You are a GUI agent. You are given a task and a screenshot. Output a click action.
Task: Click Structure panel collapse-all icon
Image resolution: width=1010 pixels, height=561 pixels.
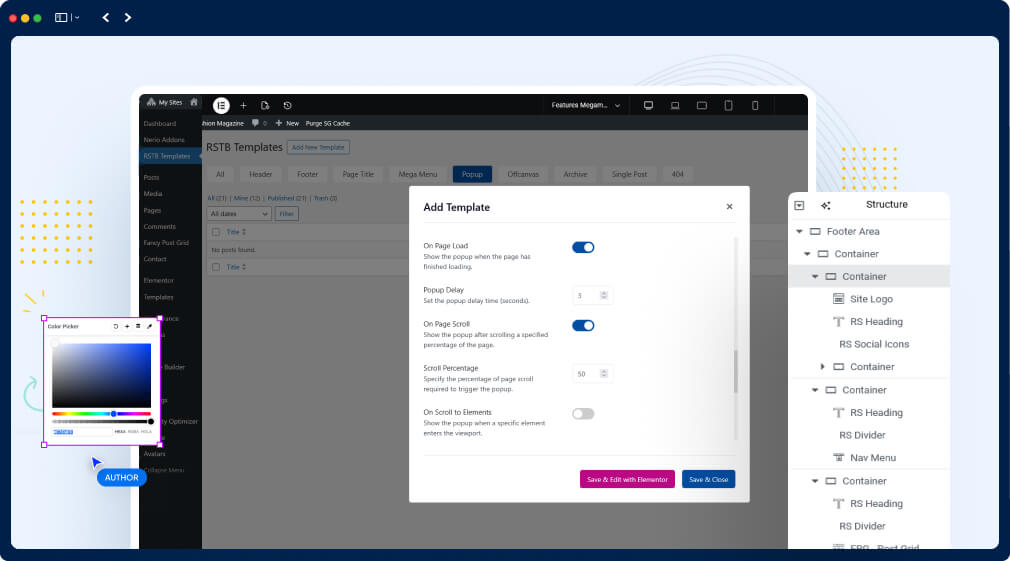799,205
